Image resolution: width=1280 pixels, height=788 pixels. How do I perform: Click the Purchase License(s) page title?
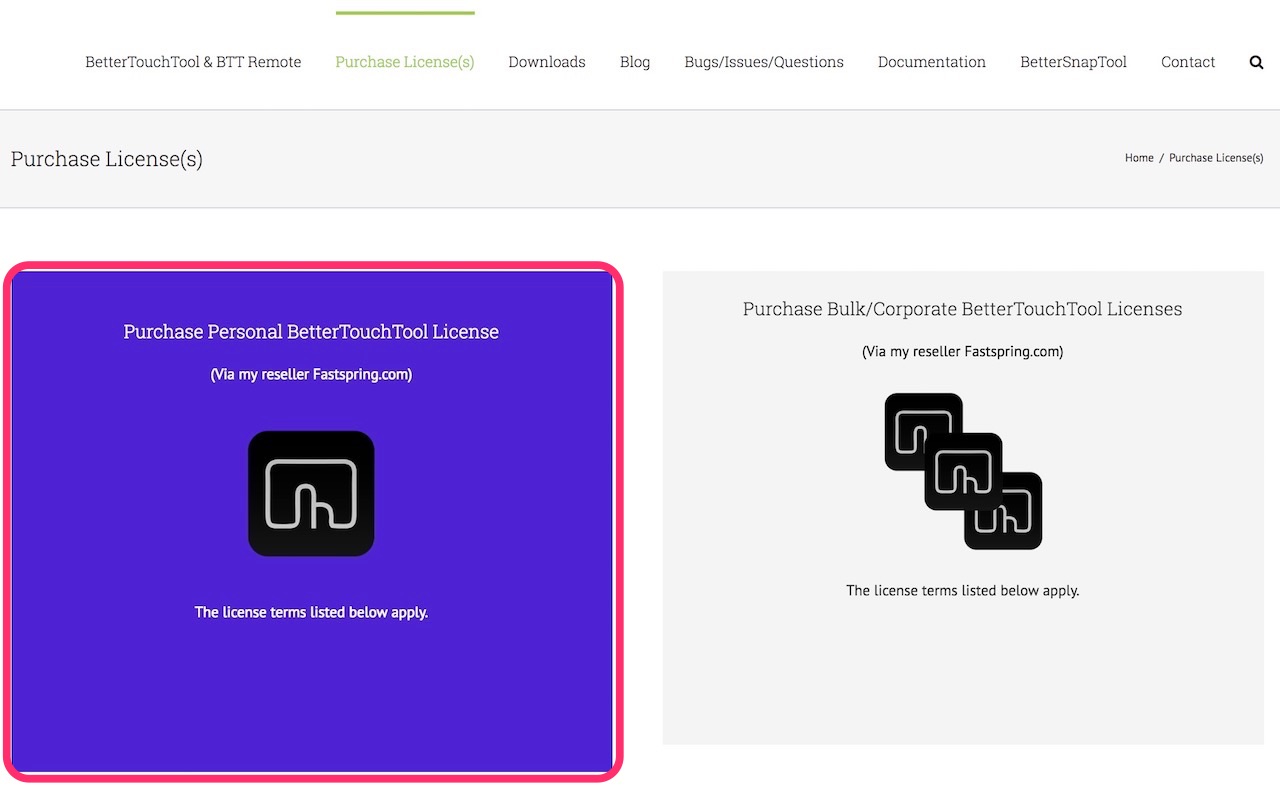coord(107,159)
